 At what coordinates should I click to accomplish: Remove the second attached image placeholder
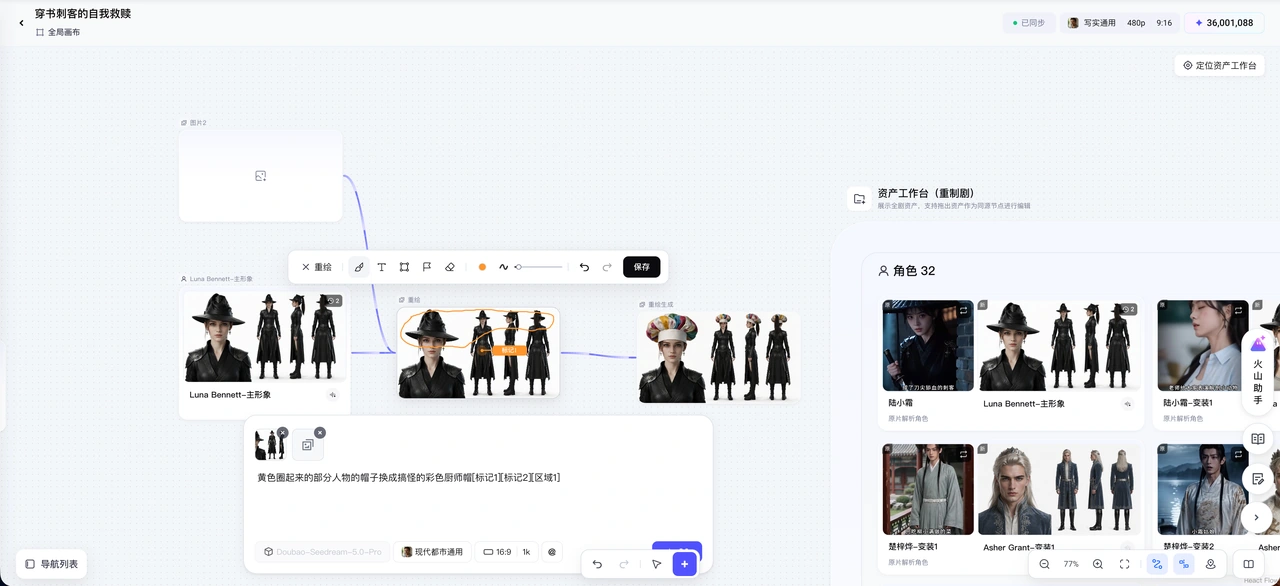coord(320,433)
